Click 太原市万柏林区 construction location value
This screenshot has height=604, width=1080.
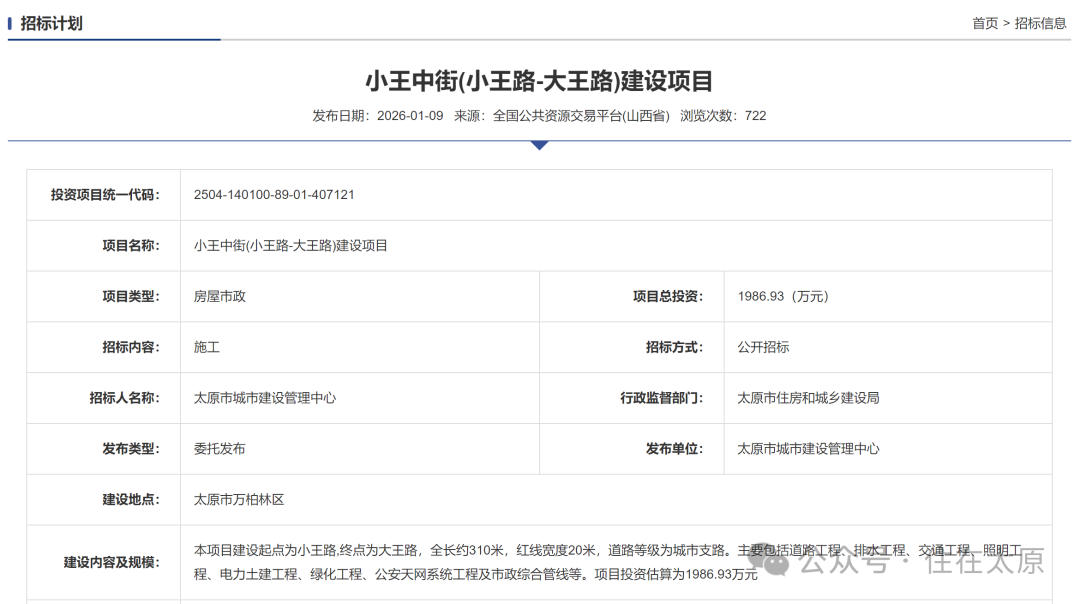point(240,500)
